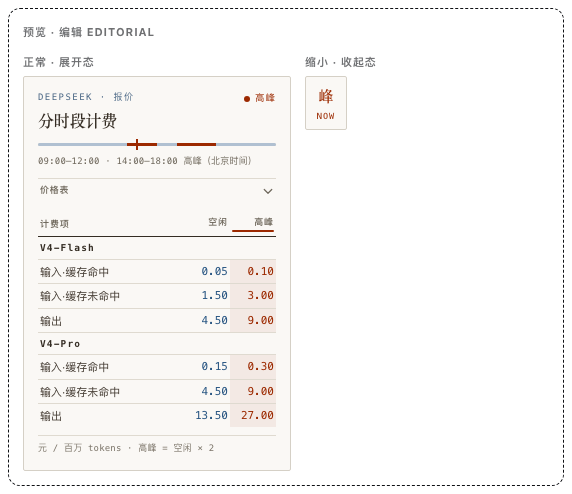
Task: Click V4-Pro 输入·缓存命中 row label
Action: [74, 367]
